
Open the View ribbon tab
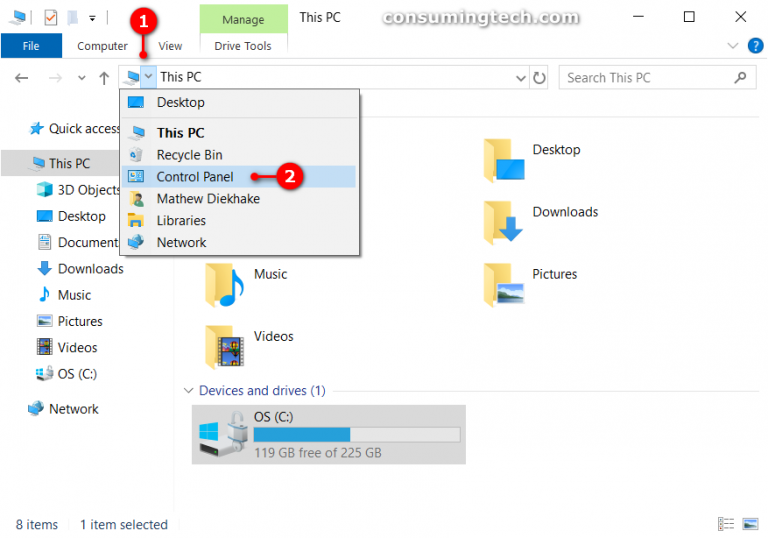point(170,46)
